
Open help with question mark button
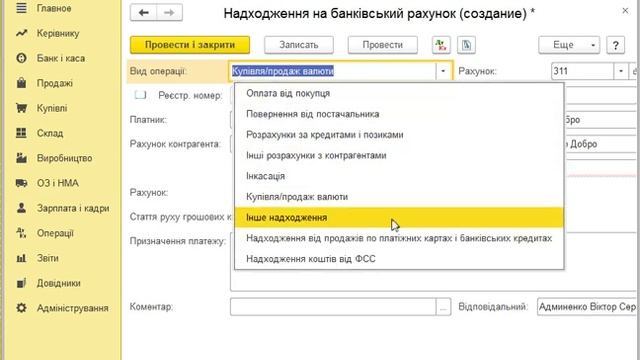[x=616, y=45]
